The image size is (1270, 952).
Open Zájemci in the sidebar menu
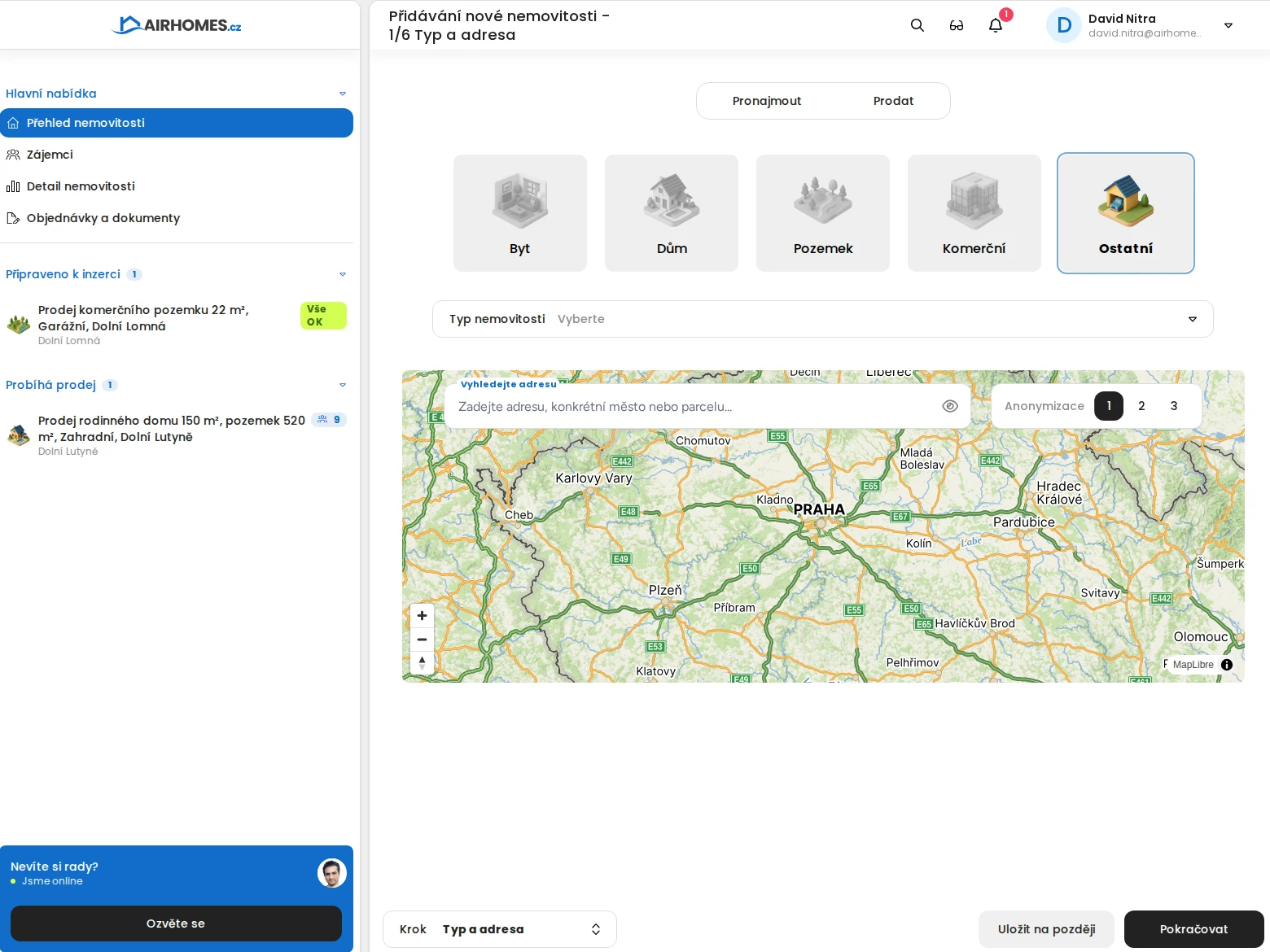pos(50,155)
